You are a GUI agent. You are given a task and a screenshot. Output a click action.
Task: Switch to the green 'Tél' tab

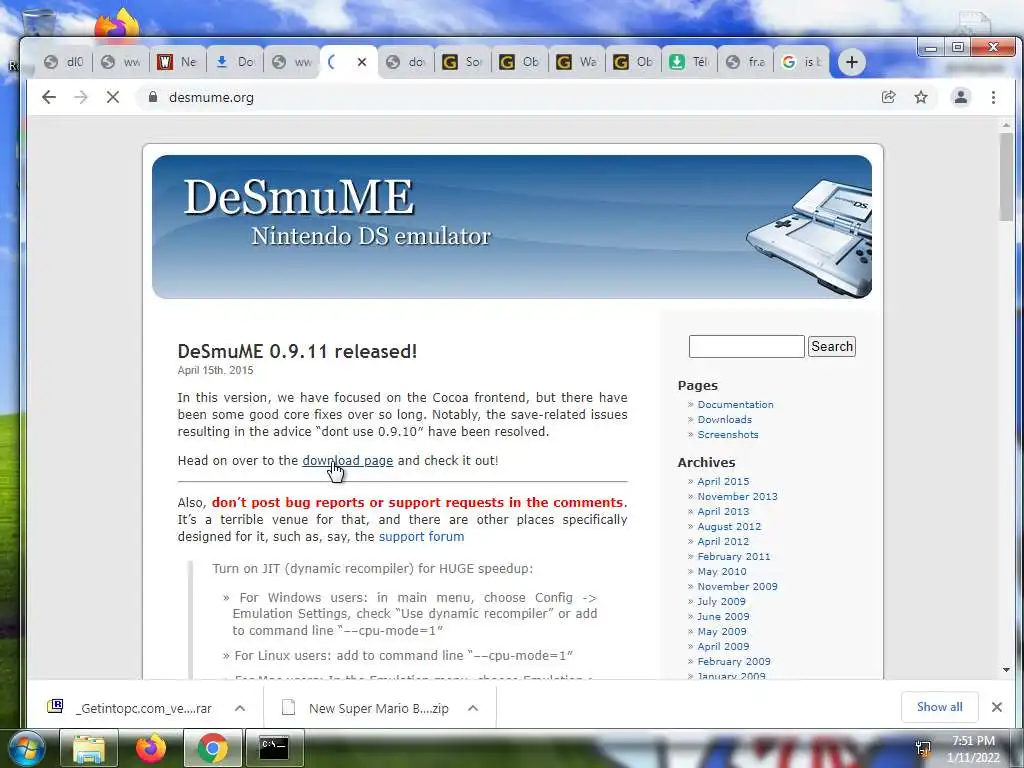pos(690,62)
